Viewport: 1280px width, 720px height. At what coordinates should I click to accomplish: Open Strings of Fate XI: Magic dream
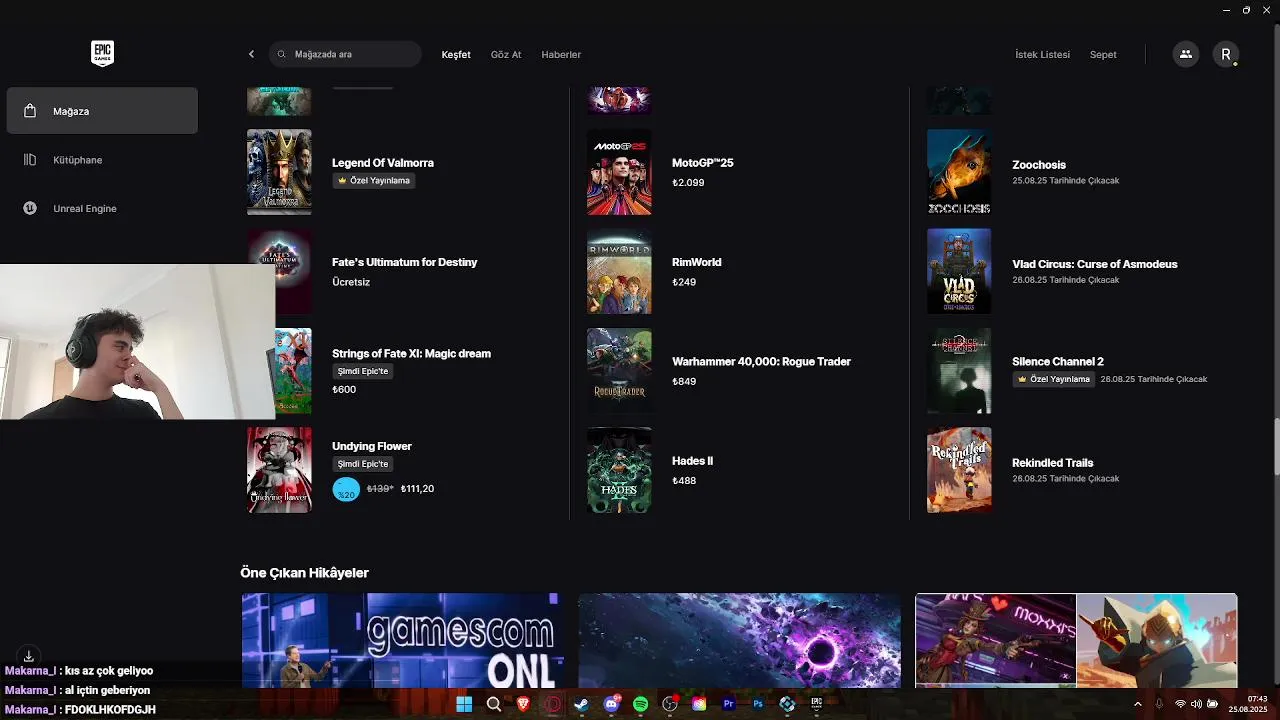411,353
